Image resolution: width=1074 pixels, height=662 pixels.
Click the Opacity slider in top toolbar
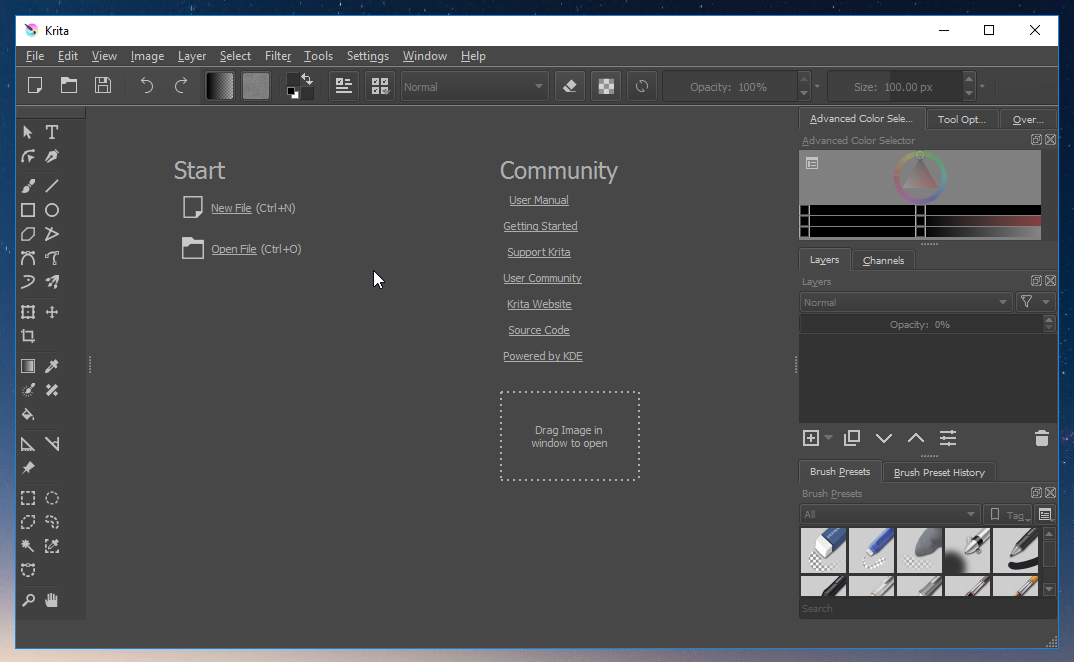point(729,87)
